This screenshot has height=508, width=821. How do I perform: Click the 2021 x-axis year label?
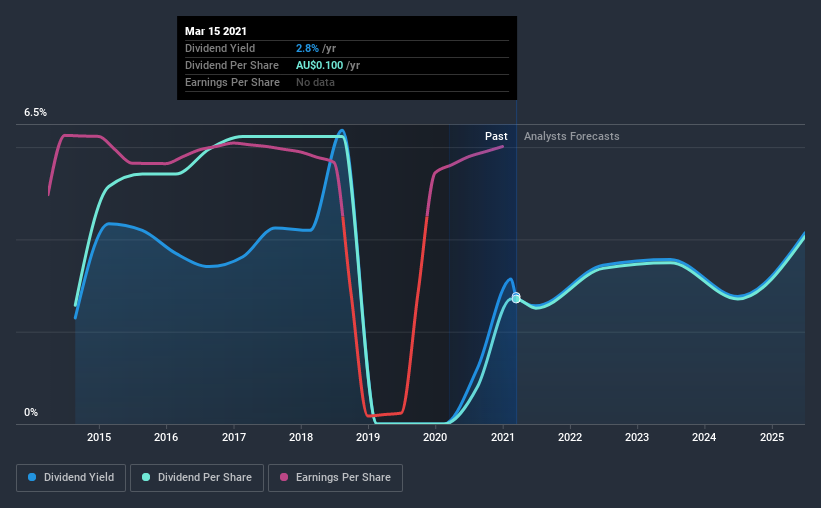pos(503,437)
